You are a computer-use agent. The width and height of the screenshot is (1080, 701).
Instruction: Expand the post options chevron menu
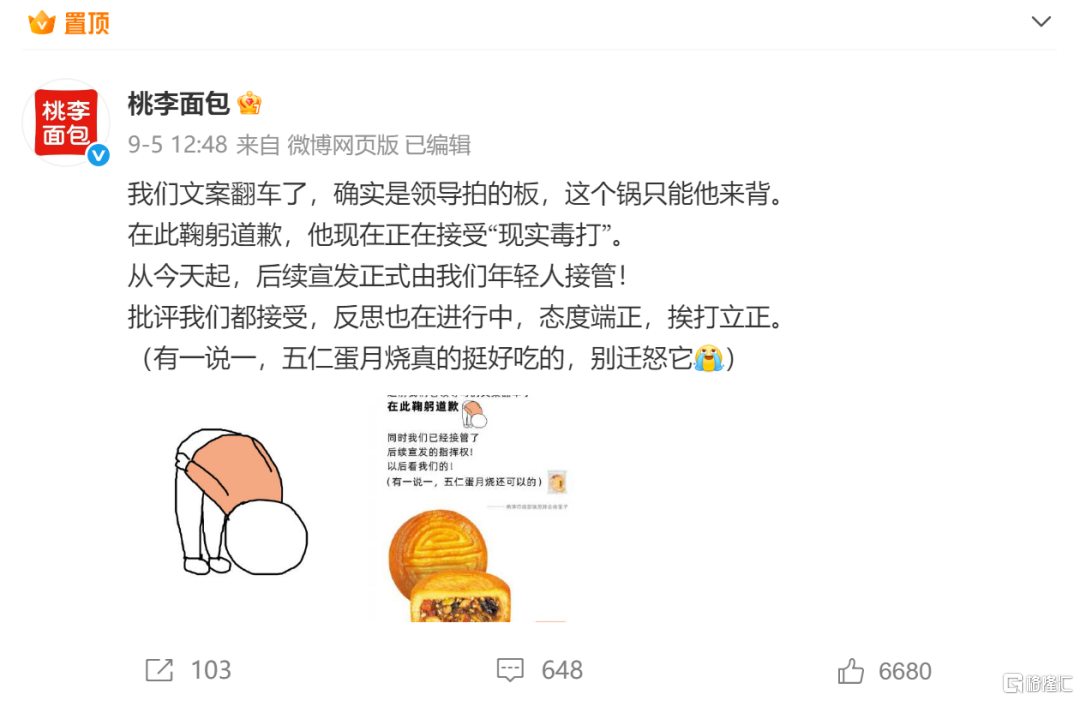[x=1041, y=21]
